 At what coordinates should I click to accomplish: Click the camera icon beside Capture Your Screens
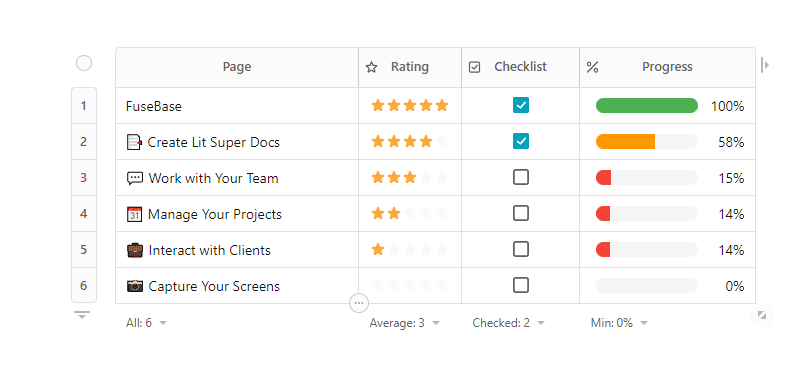(134, 286)
